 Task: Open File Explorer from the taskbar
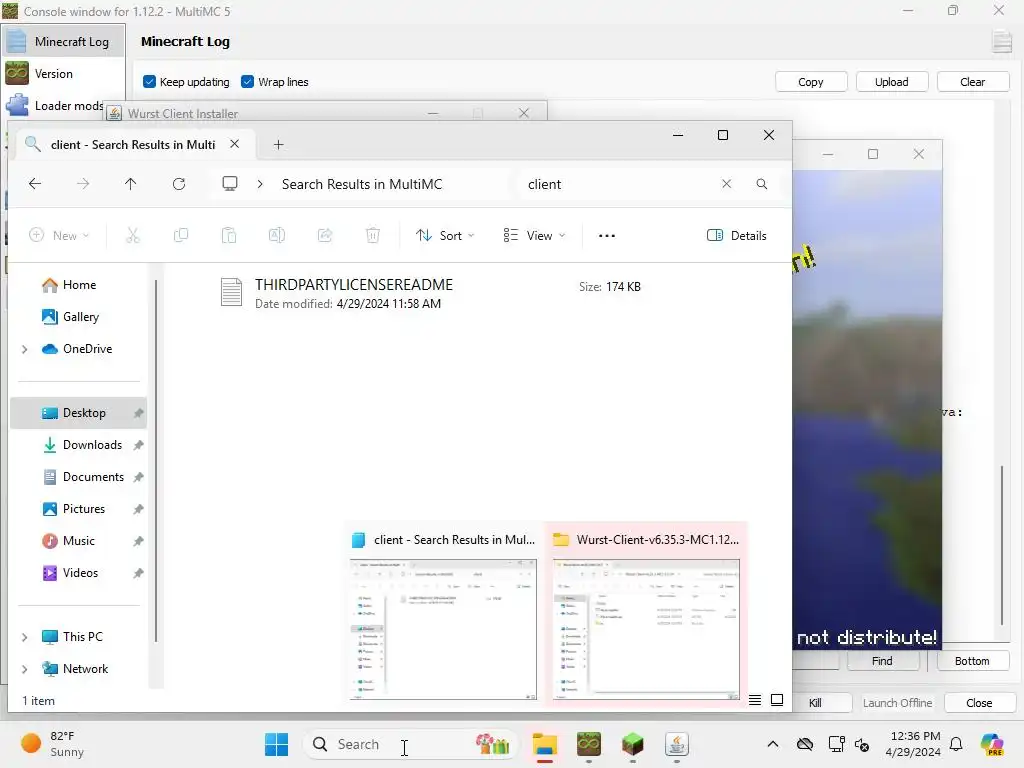point(545,744)
